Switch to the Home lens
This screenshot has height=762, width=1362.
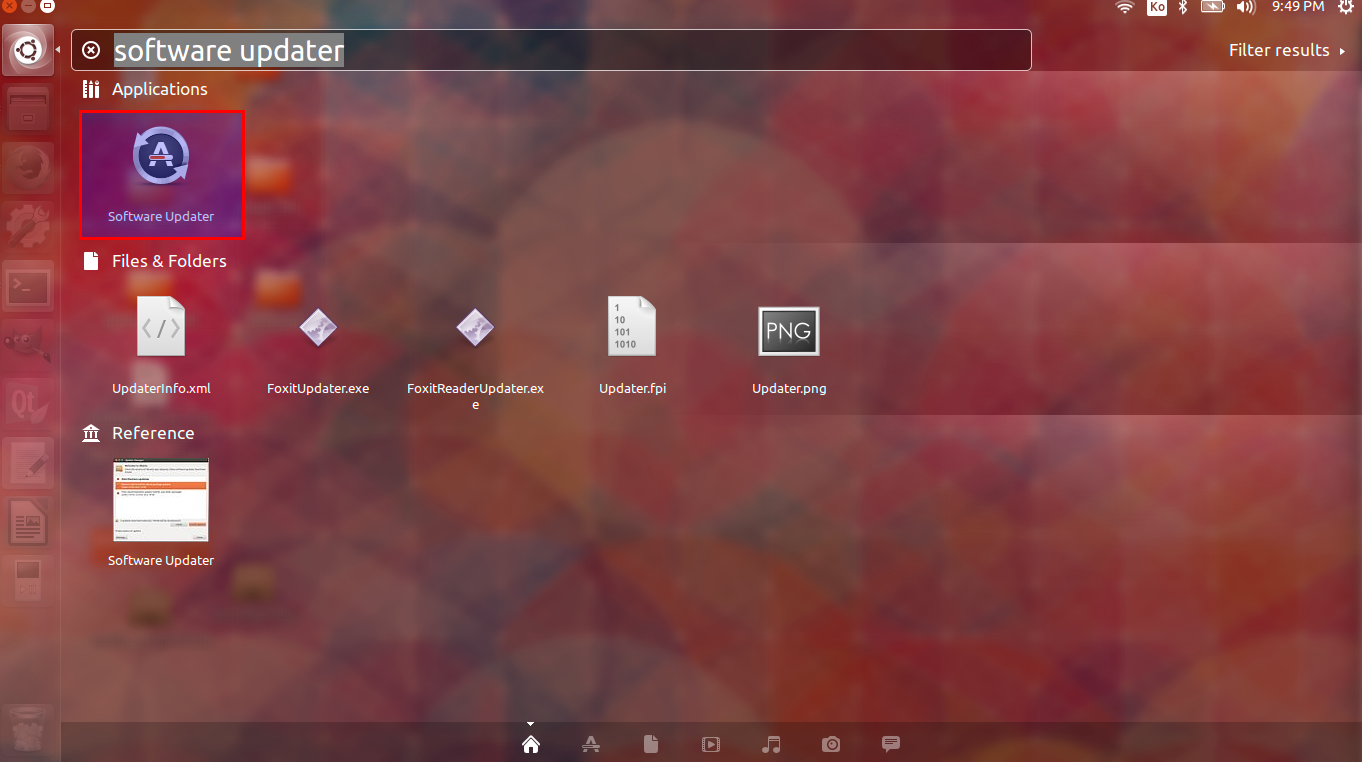[x=531, y=744]
